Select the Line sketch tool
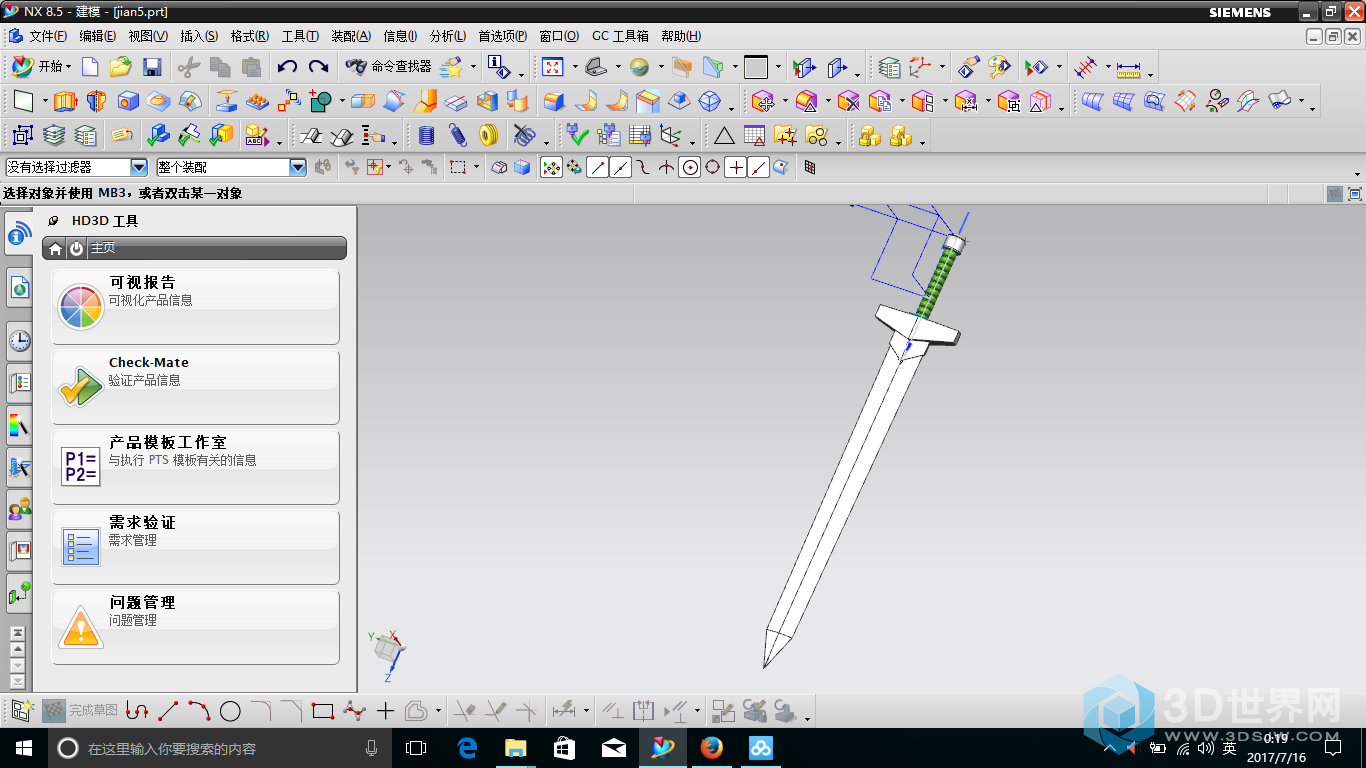The height and width of the screenshot is (768, 1366). (168, 711)
